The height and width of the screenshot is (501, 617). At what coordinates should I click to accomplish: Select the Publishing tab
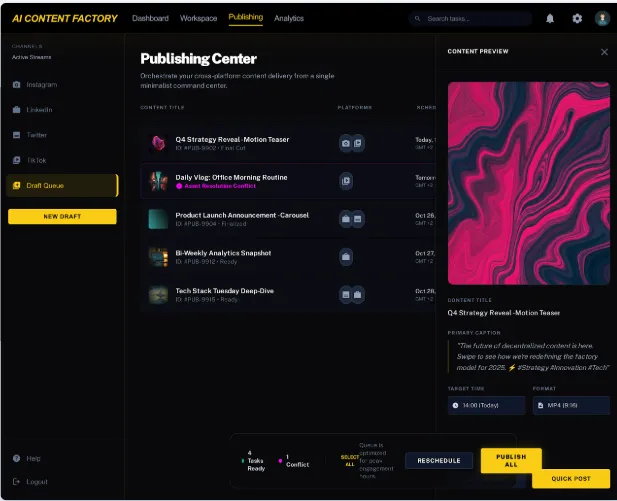click(246, 17)
